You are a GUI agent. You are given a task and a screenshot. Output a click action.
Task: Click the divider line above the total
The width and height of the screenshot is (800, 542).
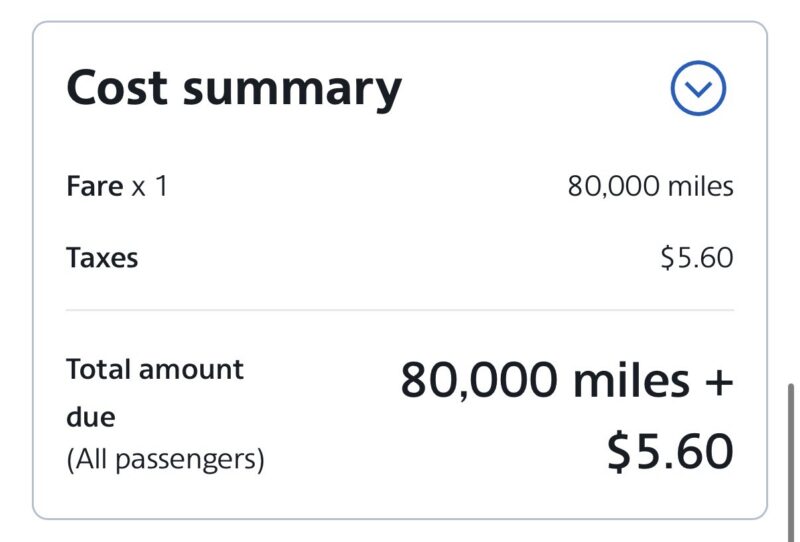[x=400, y=310]
